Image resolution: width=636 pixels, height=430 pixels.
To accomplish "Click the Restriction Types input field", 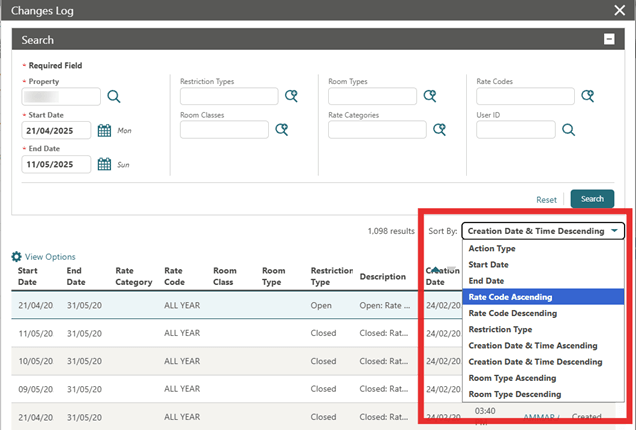I will [x=229, y=96].
